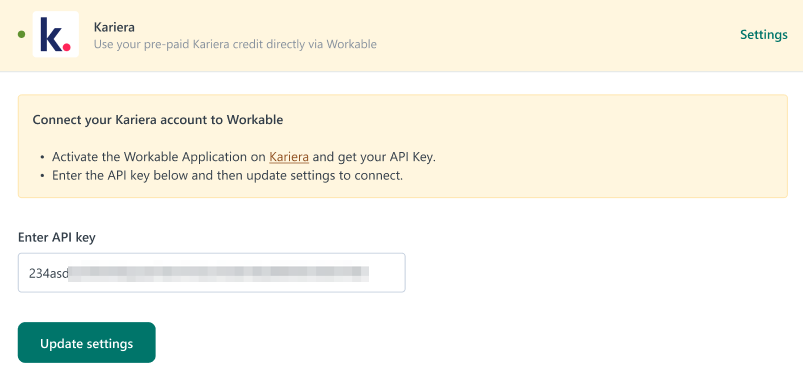Click the 'Enter the API key below' instruction line

pos(227,176)
